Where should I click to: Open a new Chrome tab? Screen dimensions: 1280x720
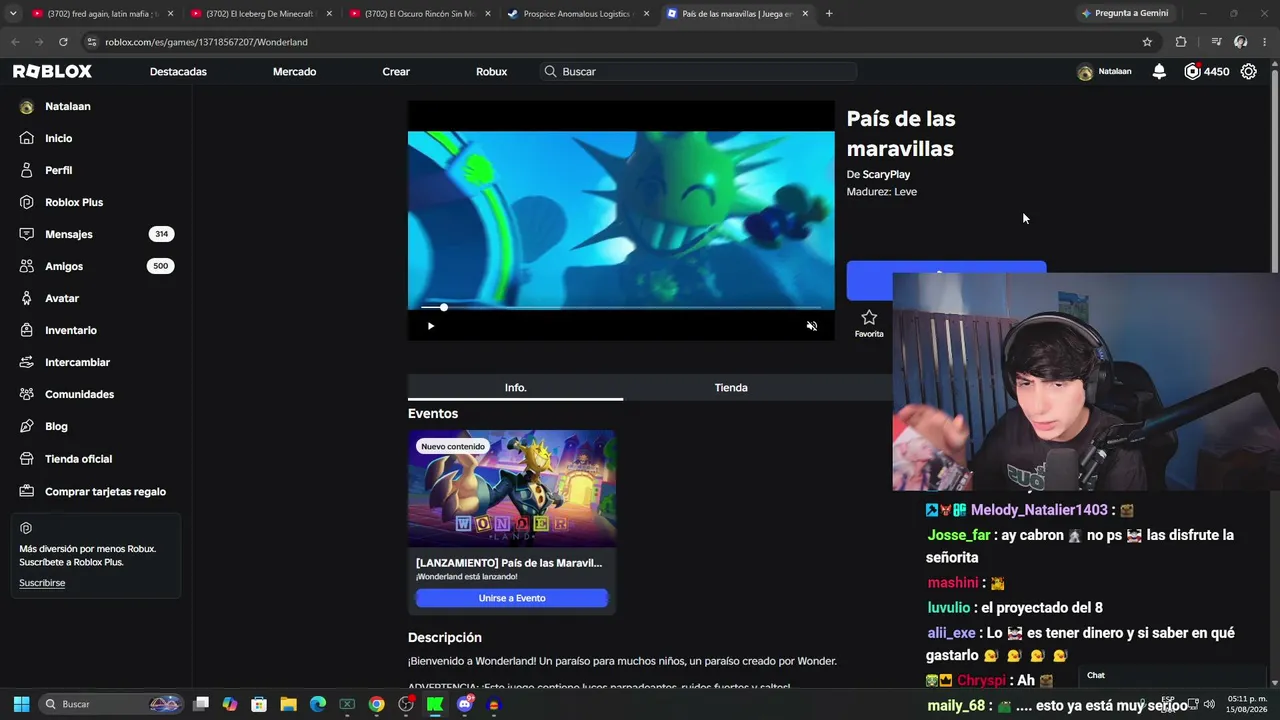tap(829, 14)
